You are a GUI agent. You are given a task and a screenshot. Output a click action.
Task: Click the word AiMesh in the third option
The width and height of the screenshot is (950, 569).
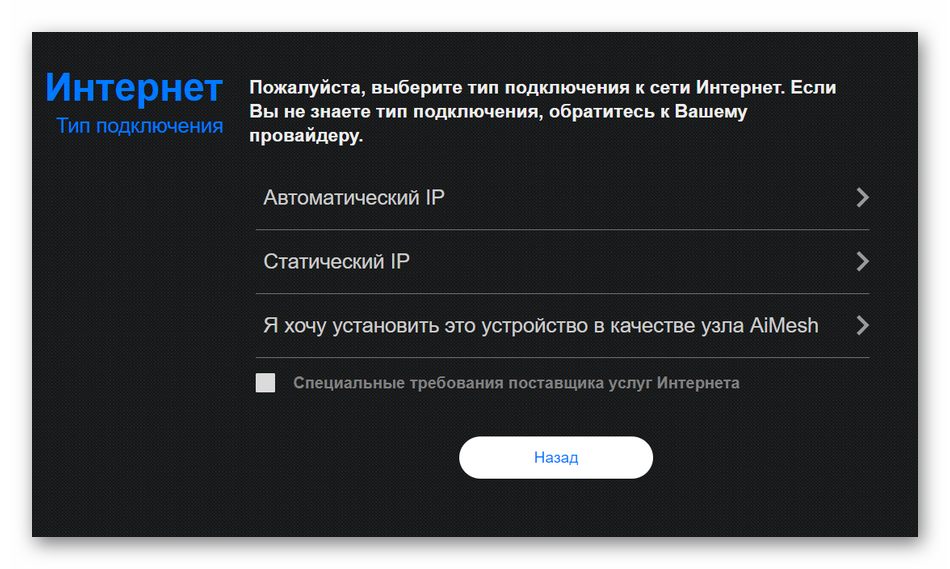784,325
